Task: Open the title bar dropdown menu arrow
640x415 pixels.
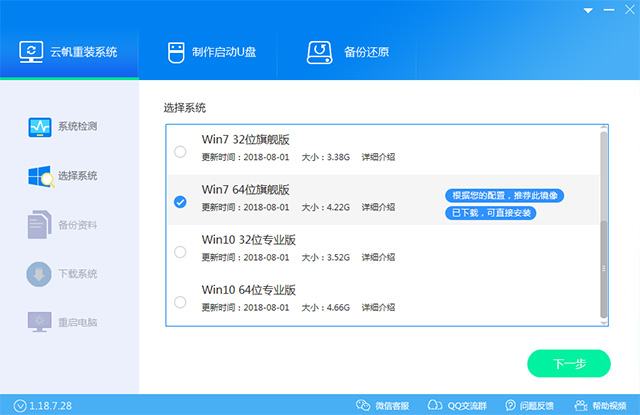Action: pos(588,11)
